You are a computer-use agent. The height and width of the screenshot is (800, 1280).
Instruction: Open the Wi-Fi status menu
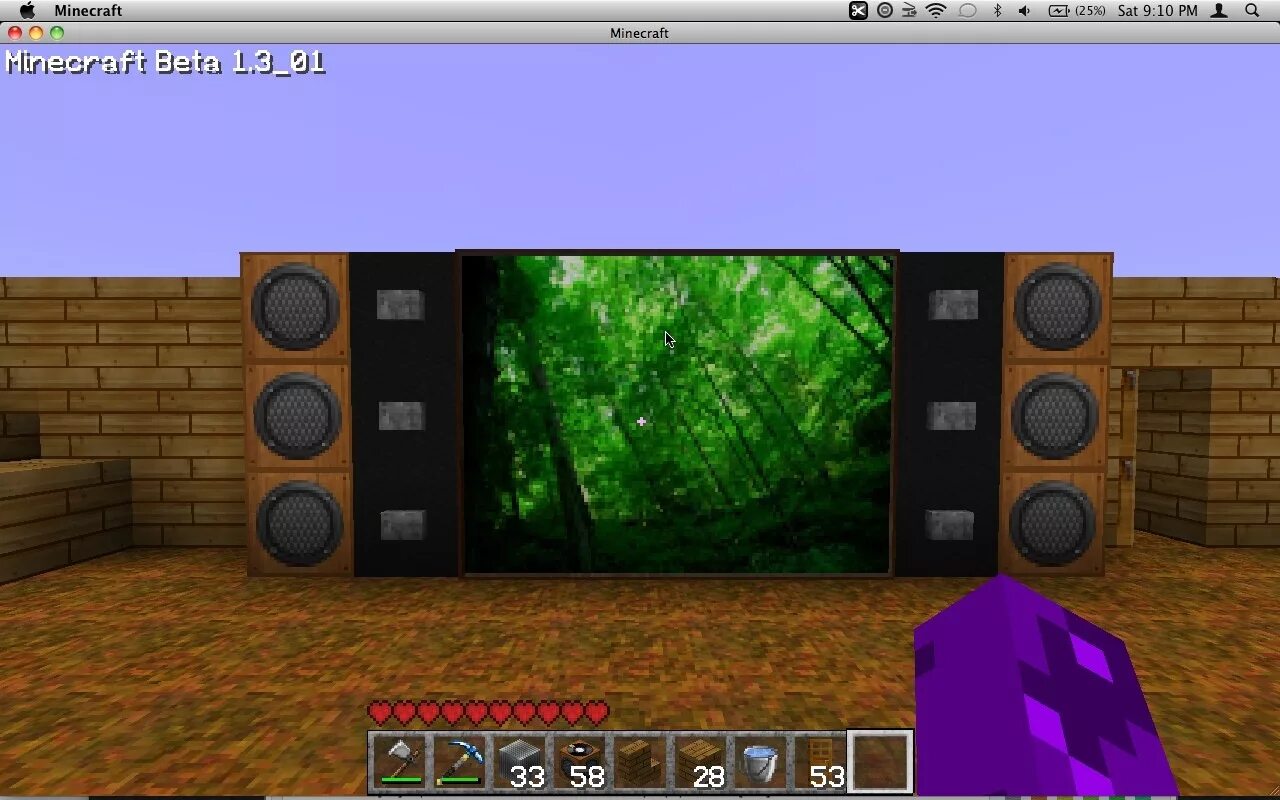937,10
